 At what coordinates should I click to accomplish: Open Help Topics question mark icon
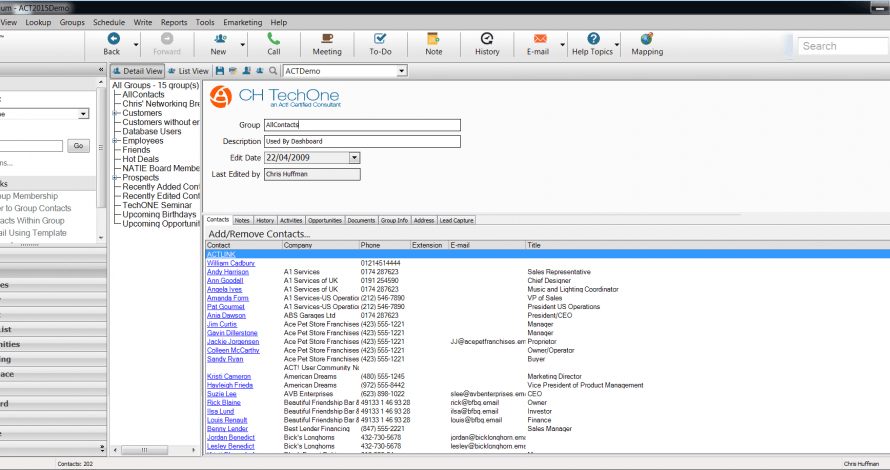tap(593, 39)
